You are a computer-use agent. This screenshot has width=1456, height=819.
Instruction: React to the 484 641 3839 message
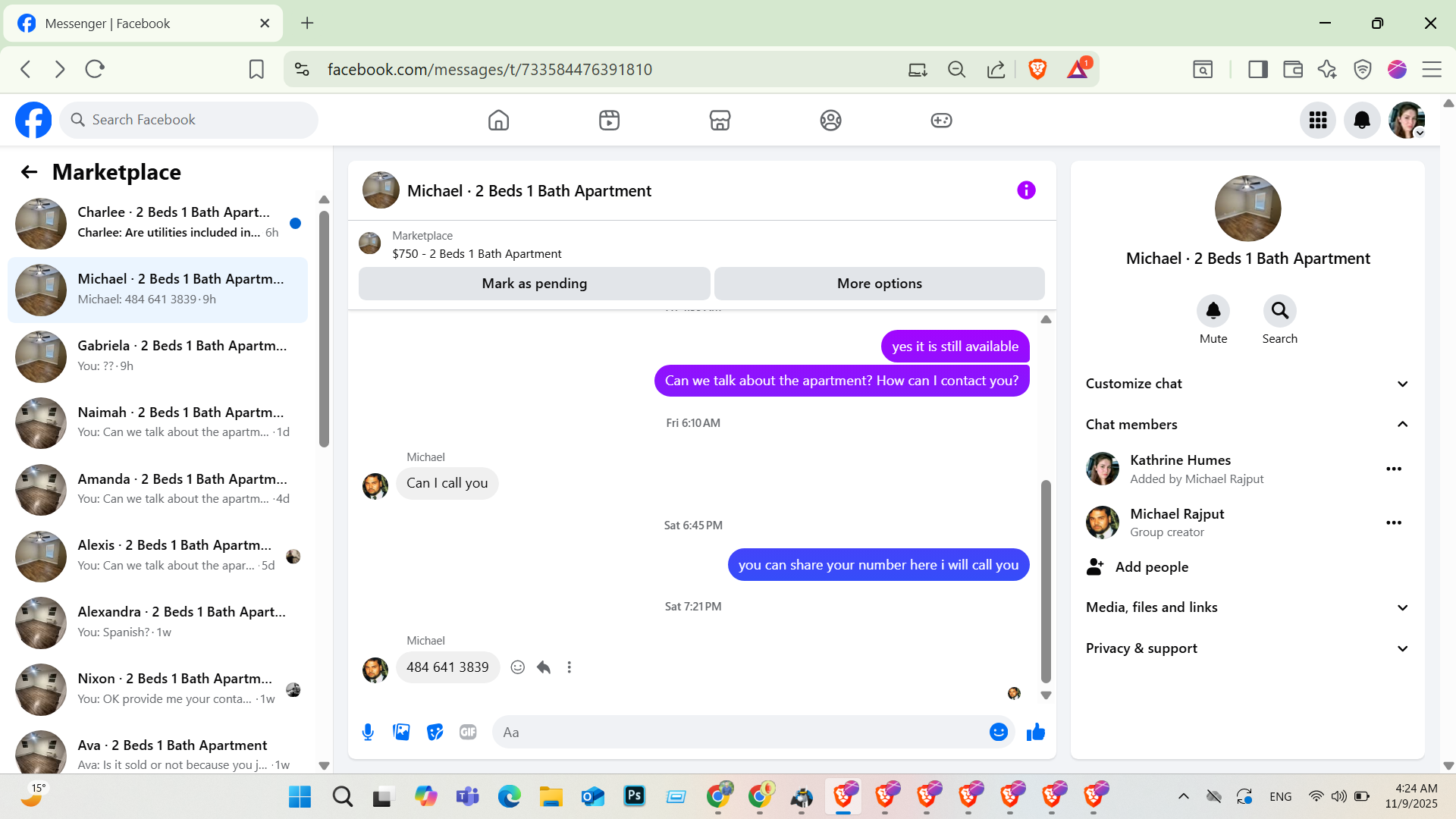(518, 667)
